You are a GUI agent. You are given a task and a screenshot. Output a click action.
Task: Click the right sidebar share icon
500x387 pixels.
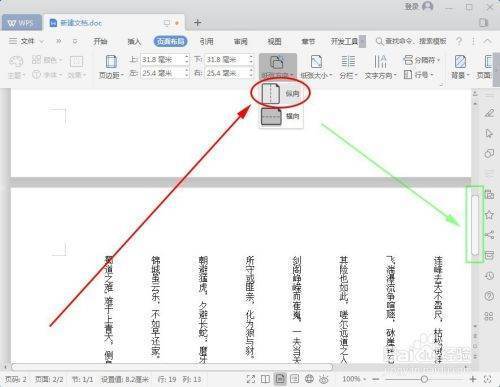pyautogui.click(x=489, y=235)
